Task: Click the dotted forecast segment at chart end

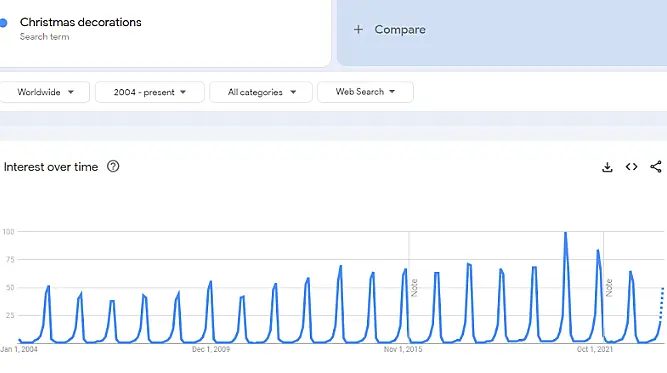Action: coord(661,303)
